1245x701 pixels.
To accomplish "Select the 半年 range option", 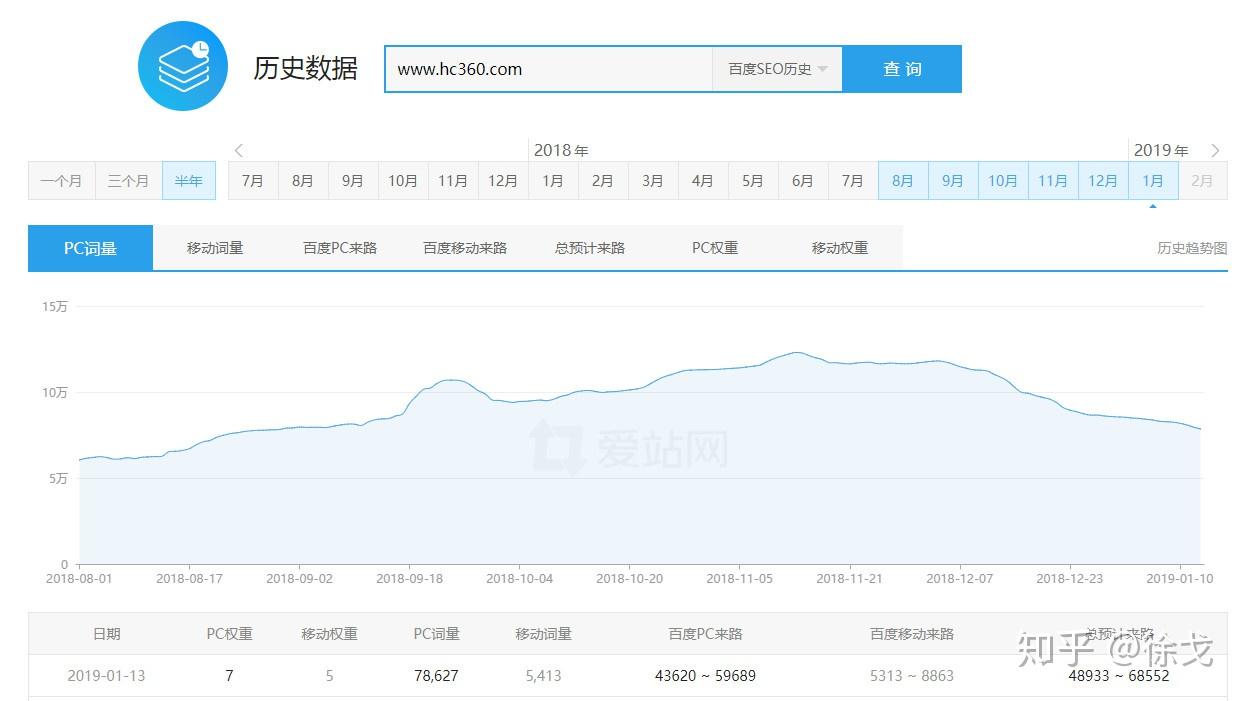I will point(189,181).
